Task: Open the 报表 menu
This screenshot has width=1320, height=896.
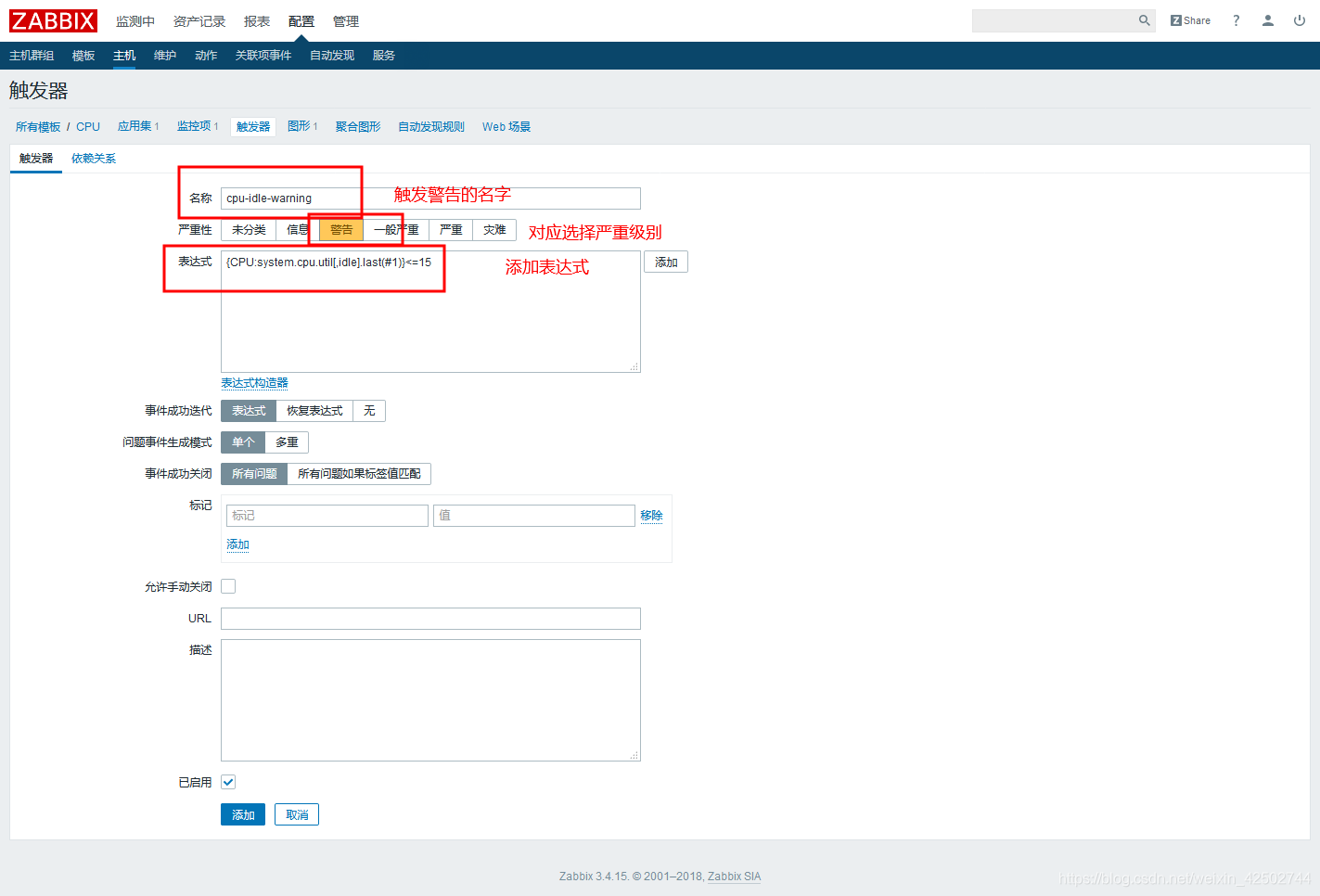Action: tap(257, 21)
